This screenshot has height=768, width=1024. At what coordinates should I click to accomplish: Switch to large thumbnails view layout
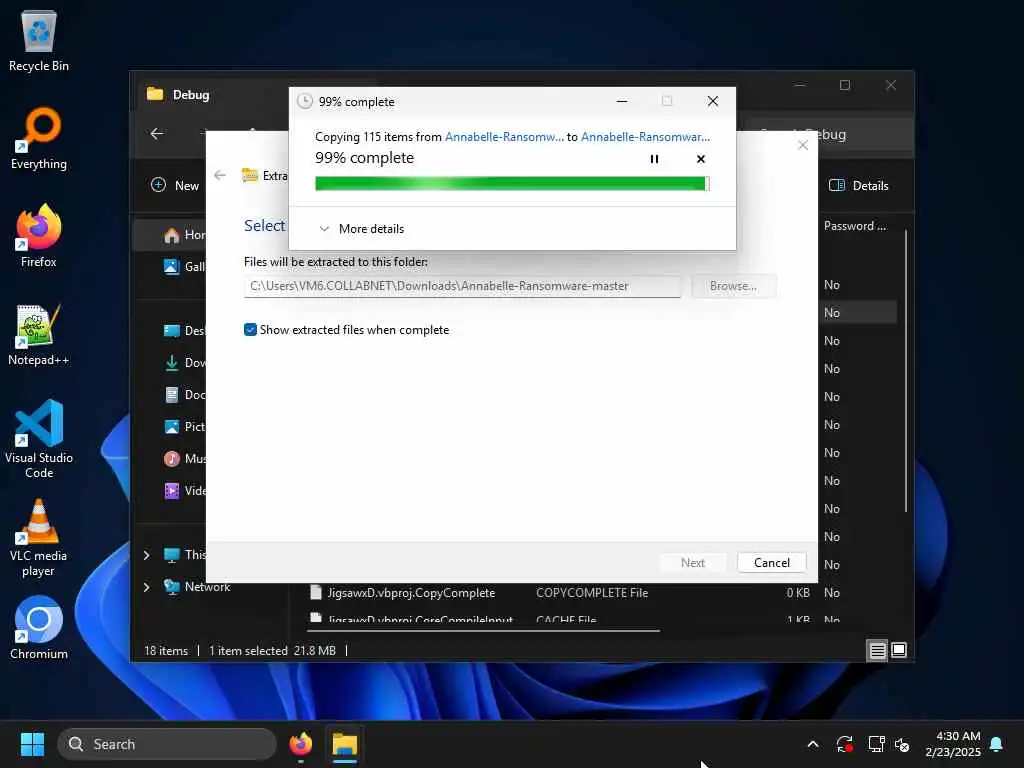coord(899,650)
